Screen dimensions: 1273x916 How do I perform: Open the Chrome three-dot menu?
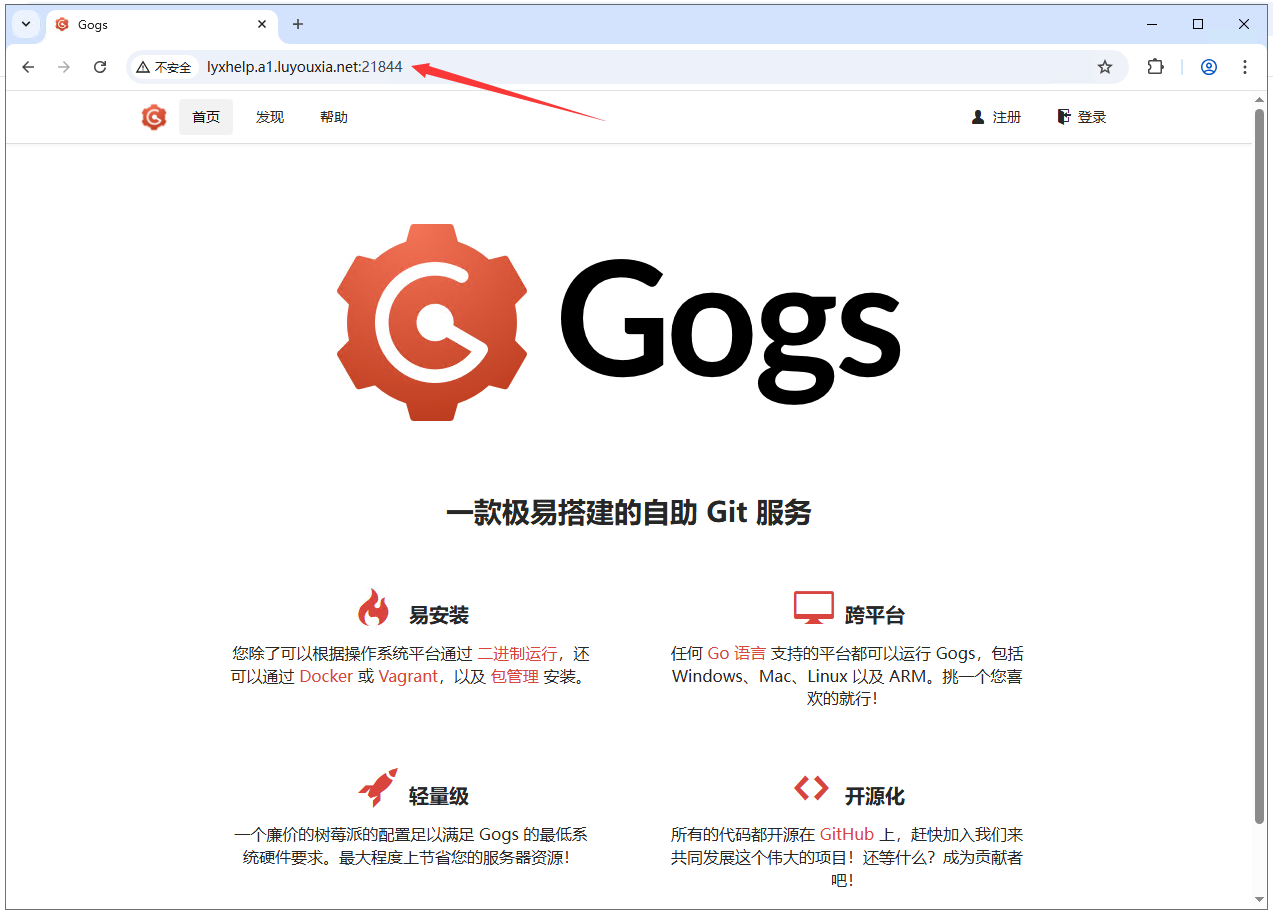click(1244, 66)
